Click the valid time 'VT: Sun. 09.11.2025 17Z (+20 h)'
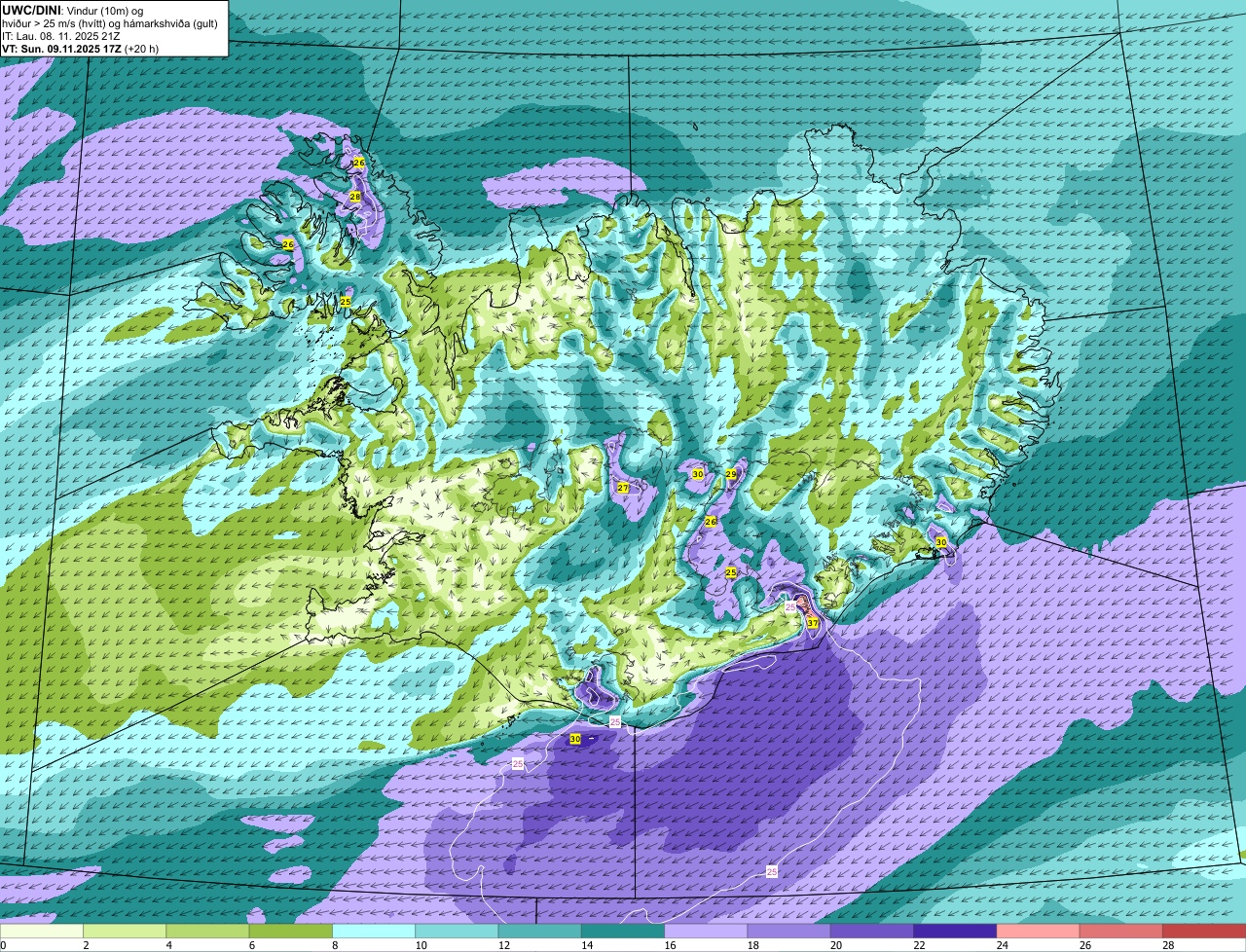1246x952 pixels. click(x=81, y=49)
